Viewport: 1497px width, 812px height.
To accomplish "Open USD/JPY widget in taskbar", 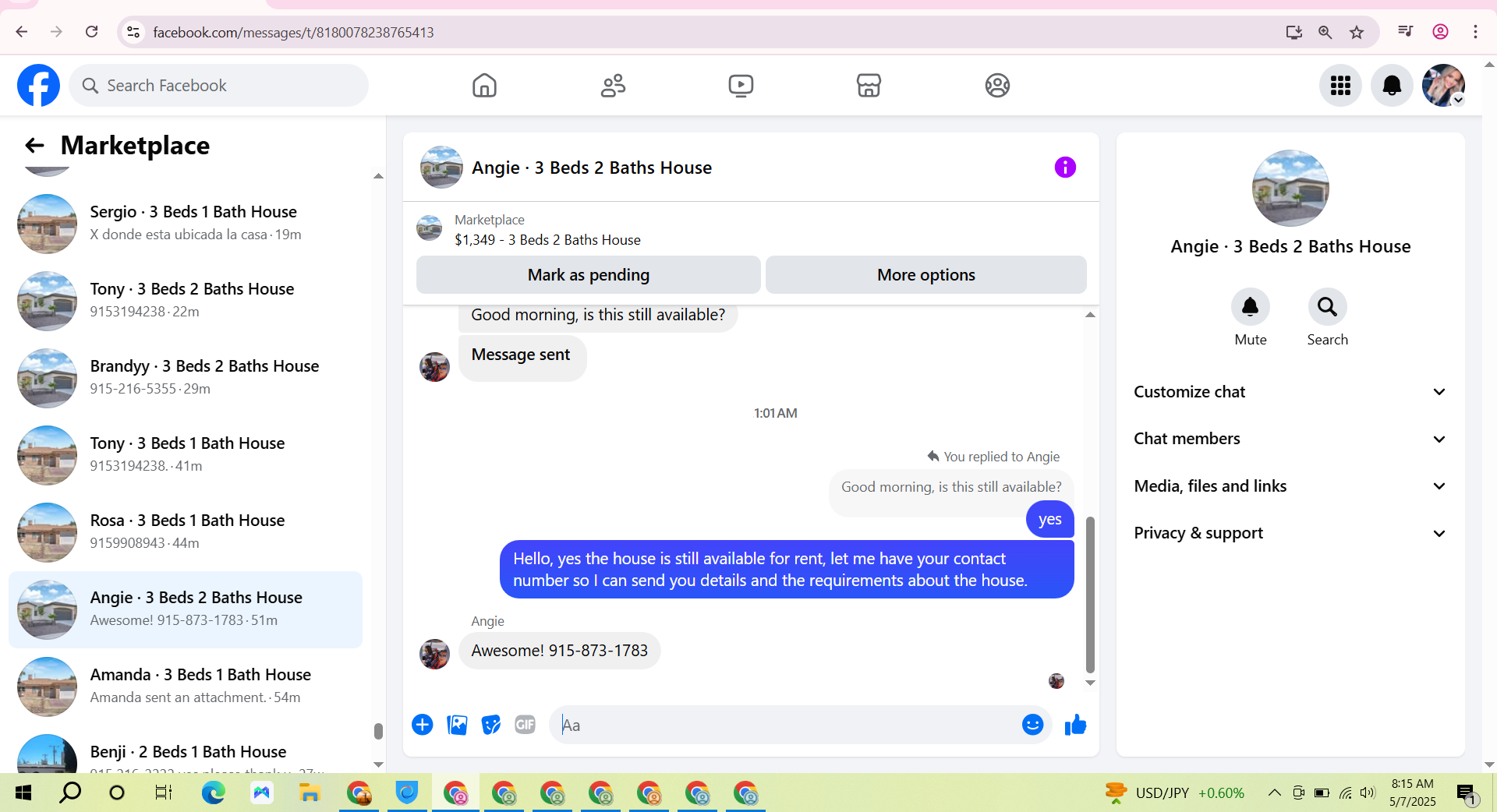I will (1175, 793).
